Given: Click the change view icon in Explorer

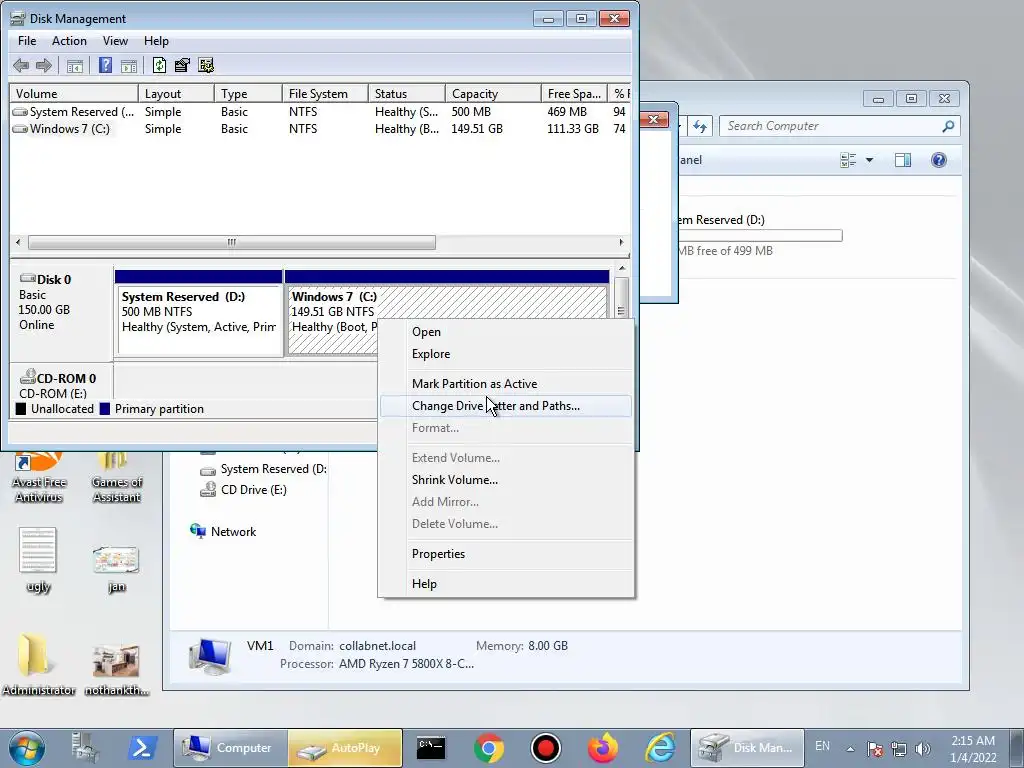Looking at the screenshot, I should tap(848, 160).
